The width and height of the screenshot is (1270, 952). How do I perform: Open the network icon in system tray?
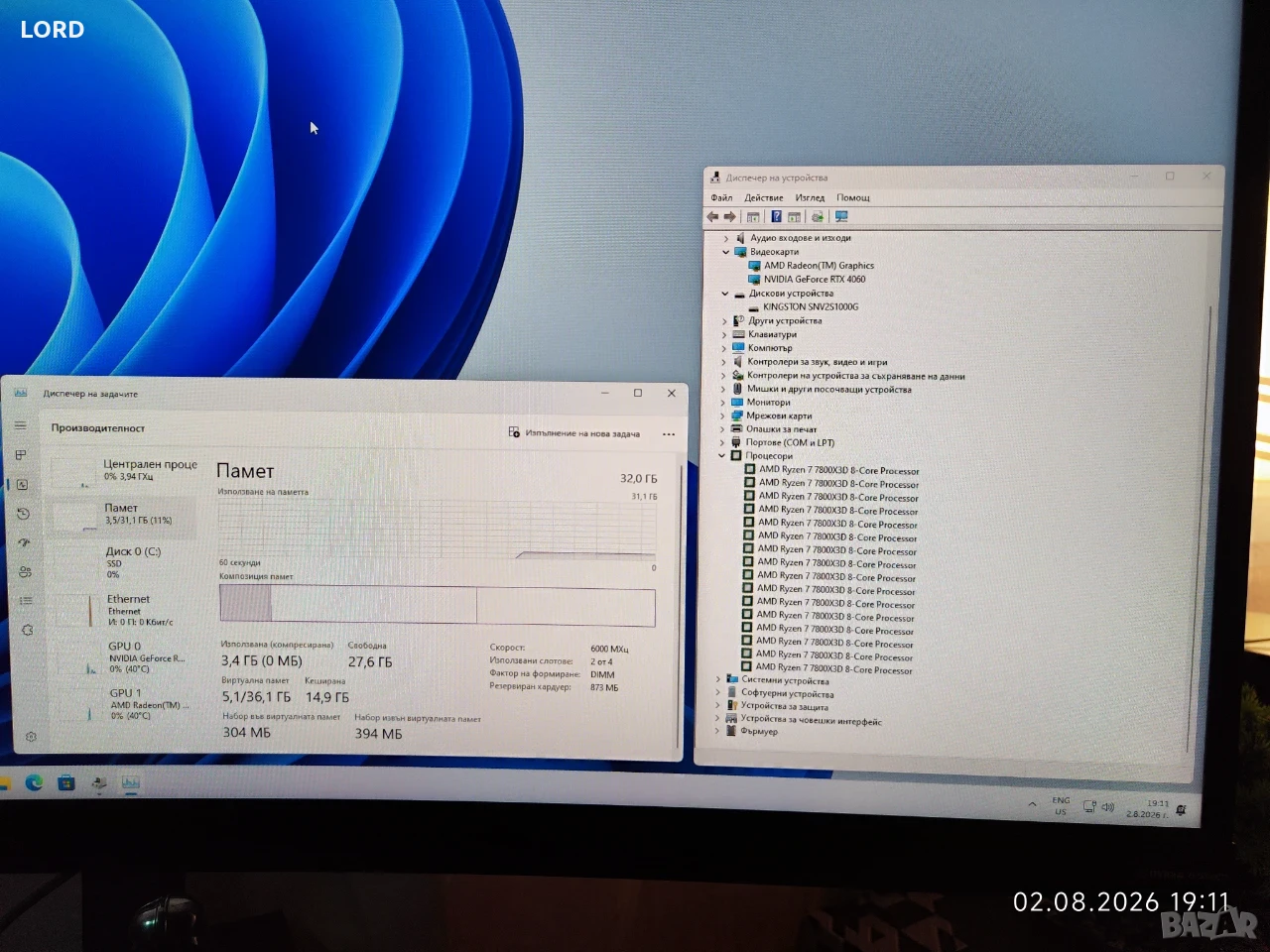pos(1089,806)
